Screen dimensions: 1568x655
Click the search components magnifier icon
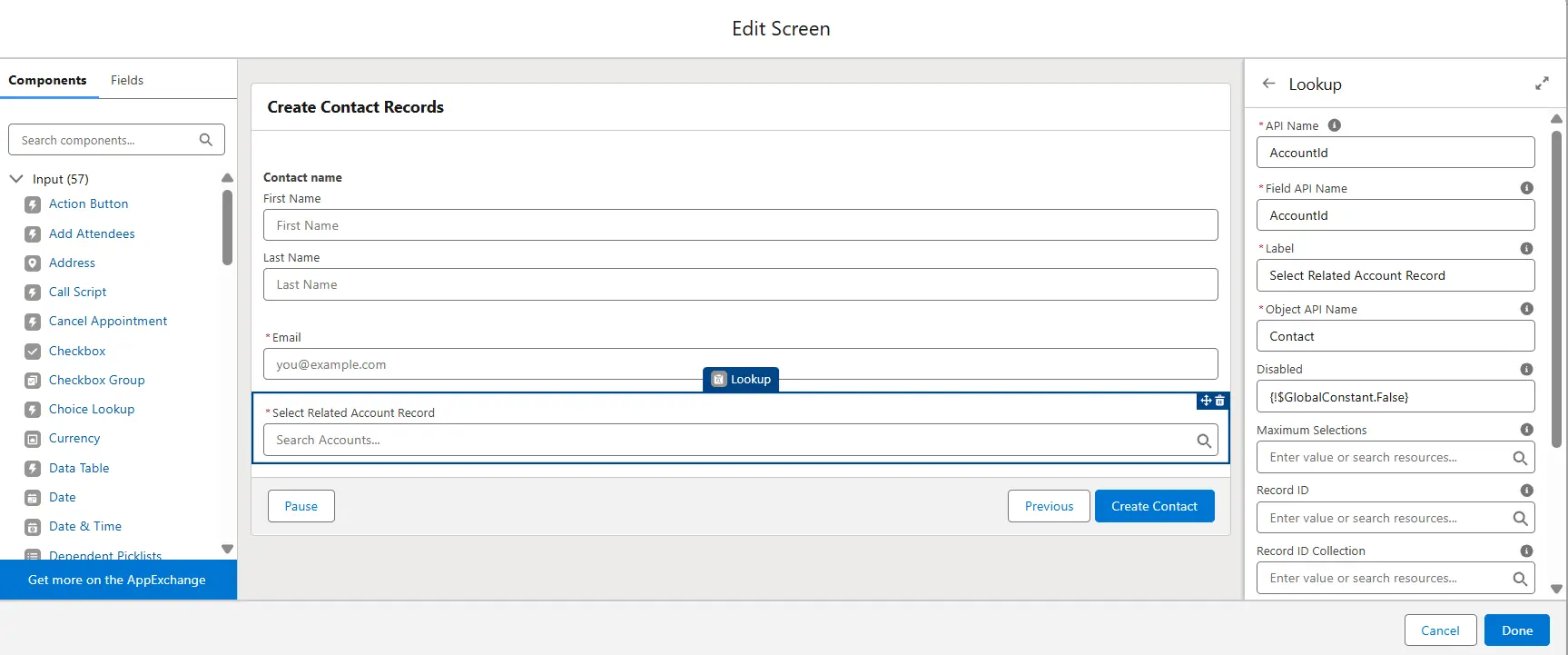coord(206,140)
